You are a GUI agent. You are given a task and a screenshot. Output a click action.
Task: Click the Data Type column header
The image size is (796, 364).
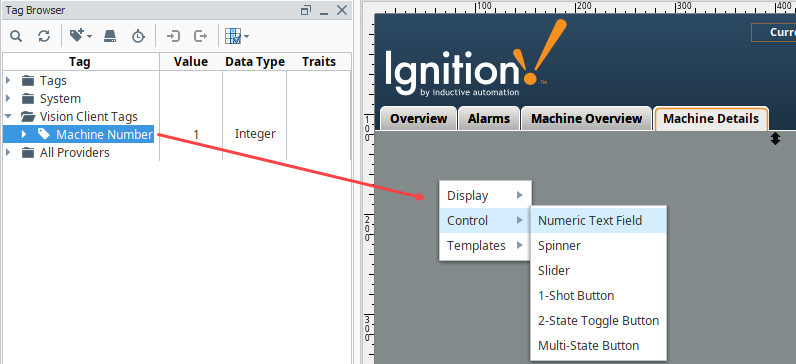point(255,62)
